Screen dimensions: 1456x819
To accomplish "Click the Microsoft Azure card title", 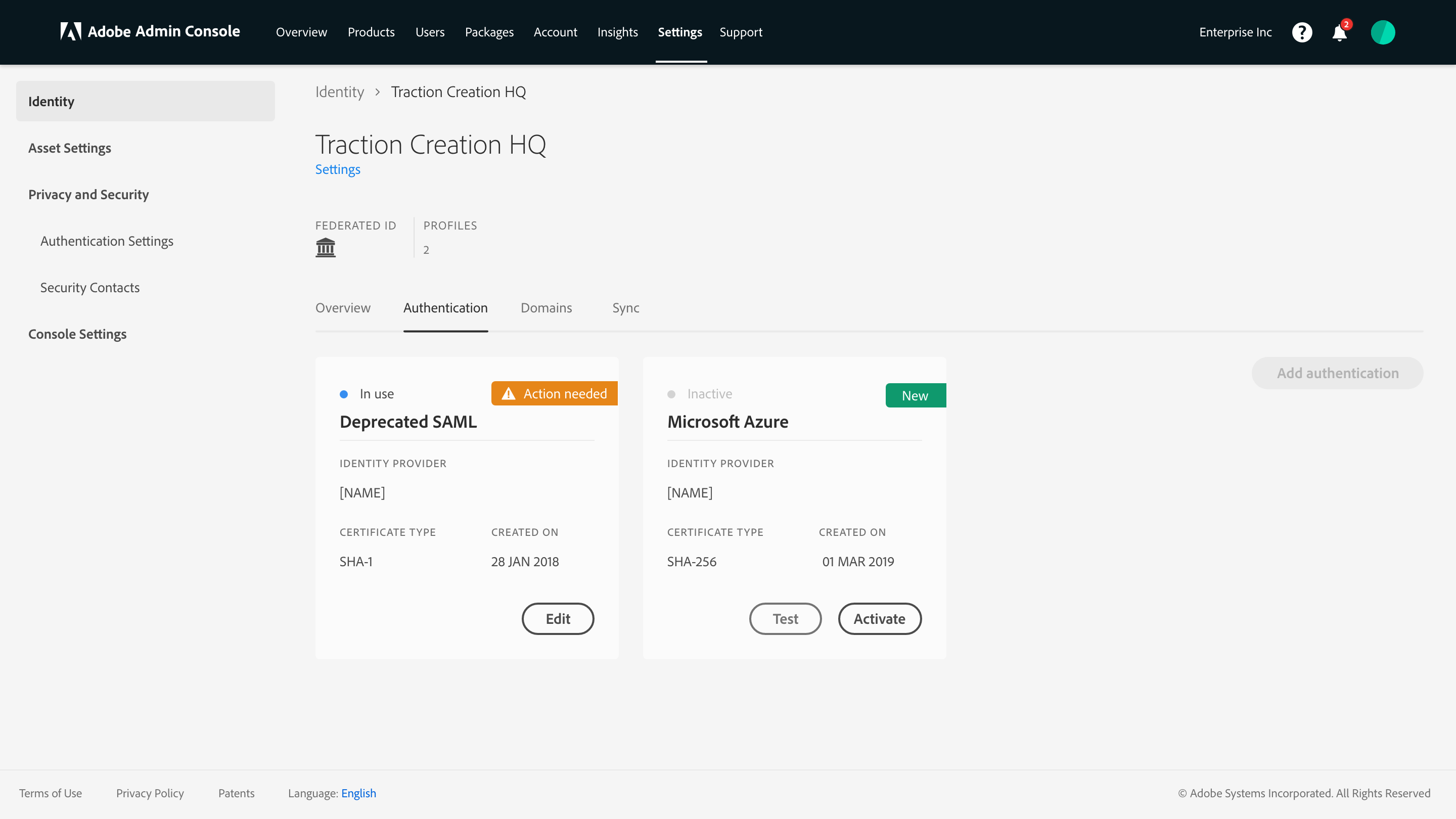I will click(728, 422).
